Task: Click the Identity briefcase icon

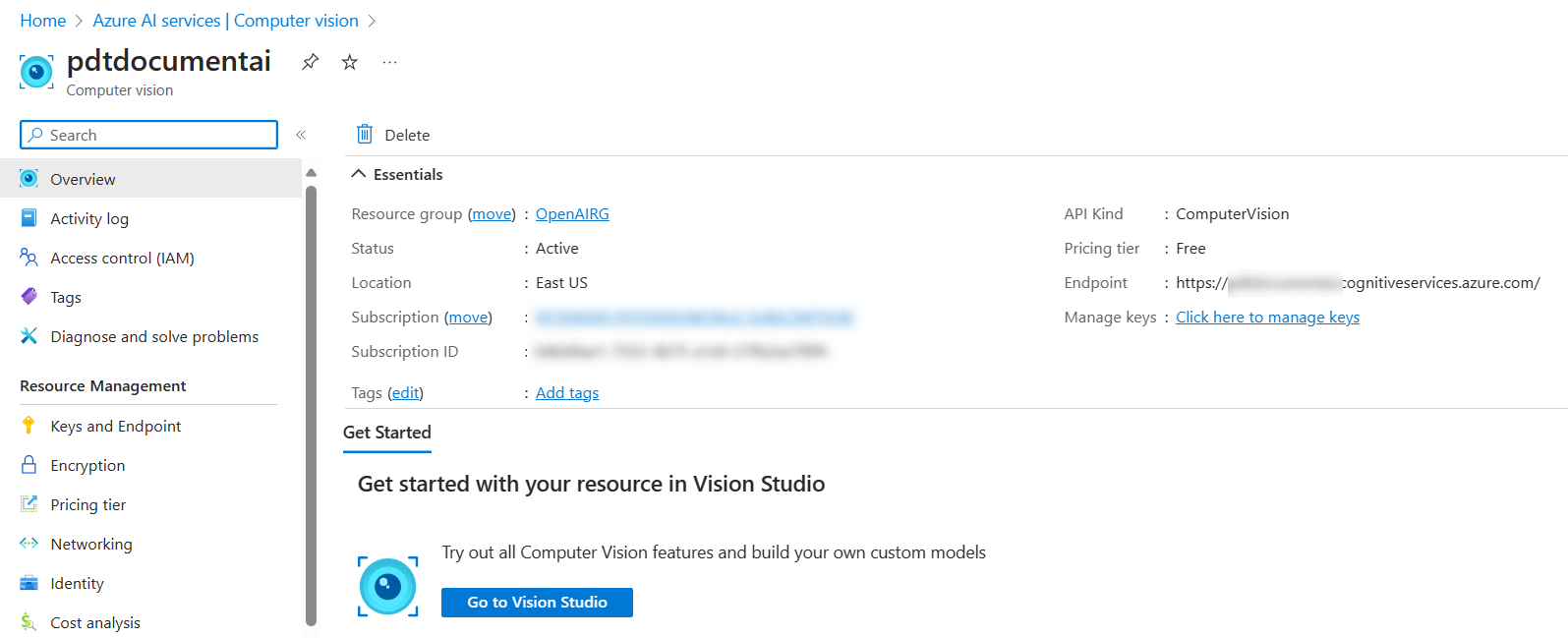Action: pos(29,583)
